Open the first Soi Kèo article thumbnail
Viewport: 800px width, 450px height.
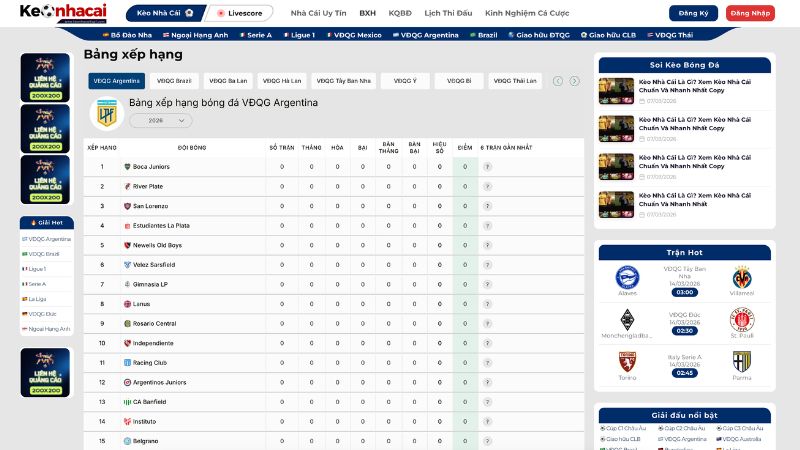tap(615, 89)
